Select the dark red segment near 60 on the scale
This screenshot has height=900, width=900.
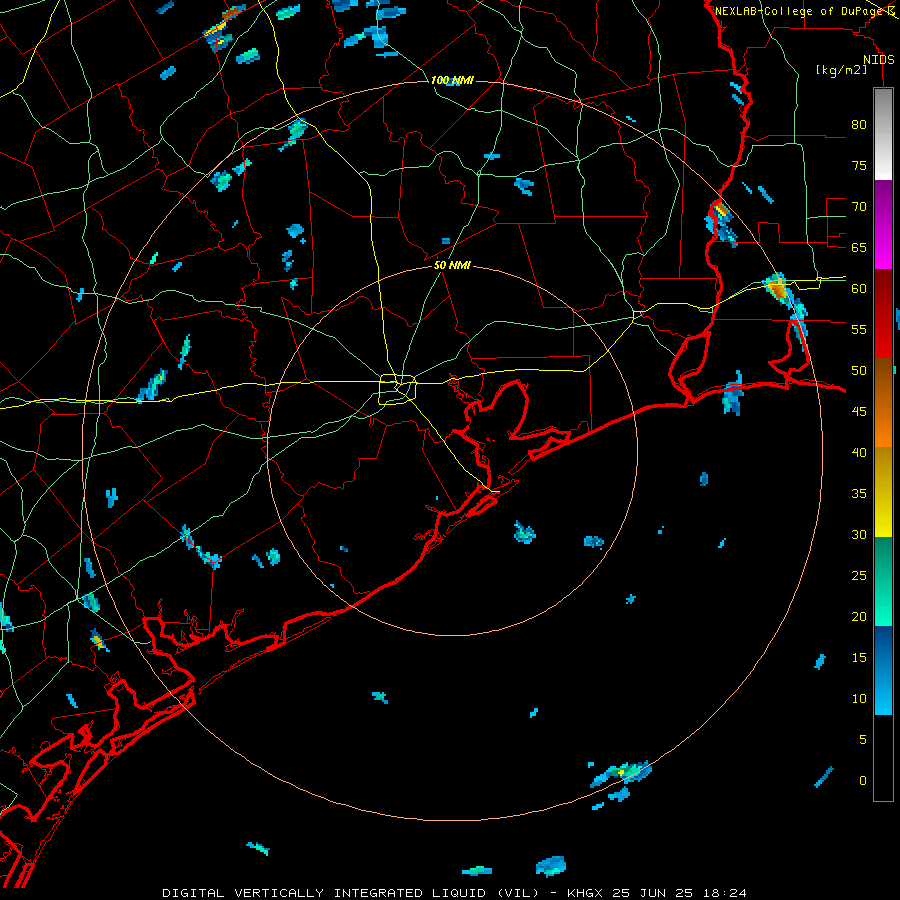click(x=883, y=290)
